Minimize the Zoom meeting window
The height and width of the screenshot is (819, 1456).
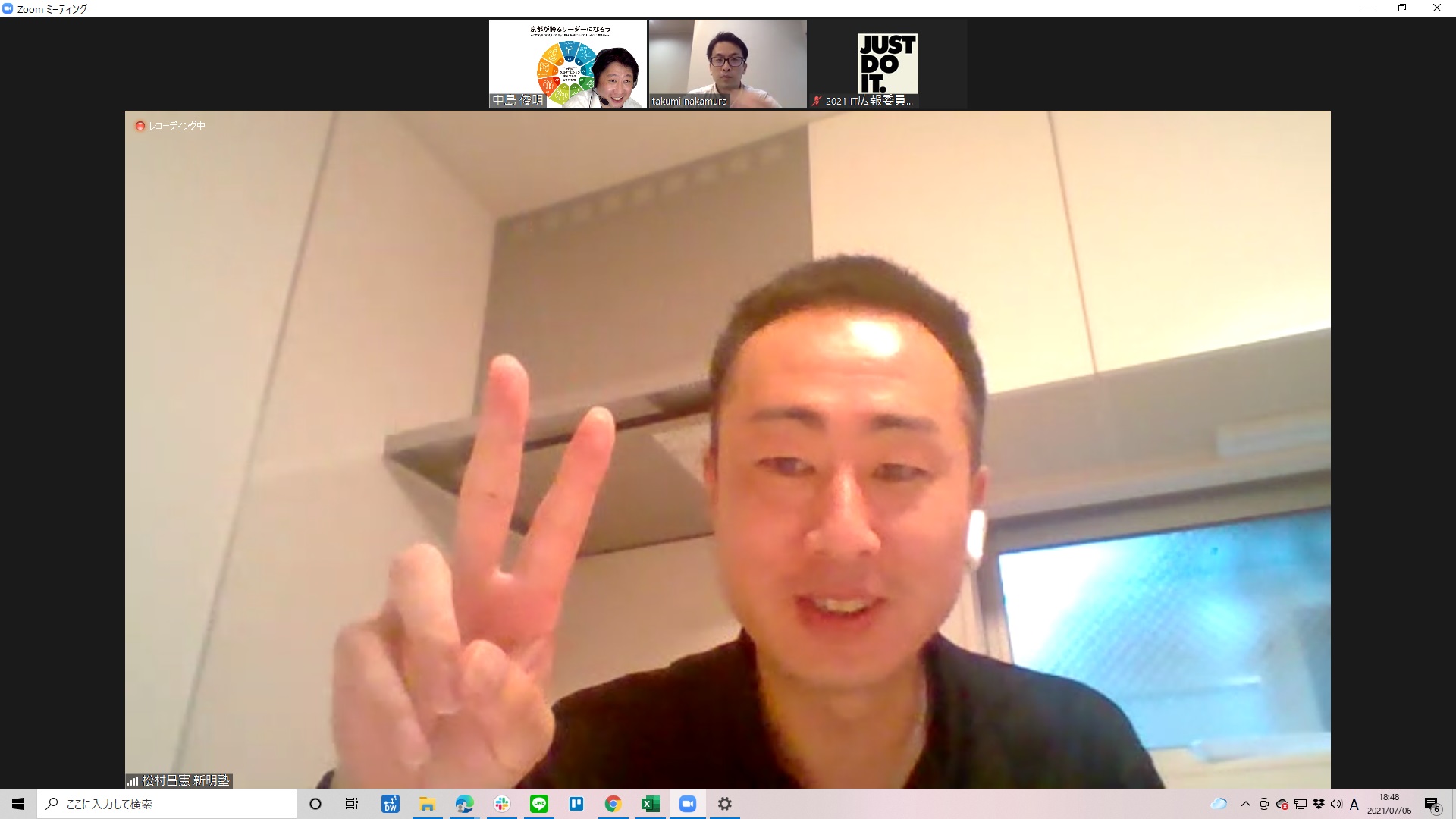tap(1368, 8)
